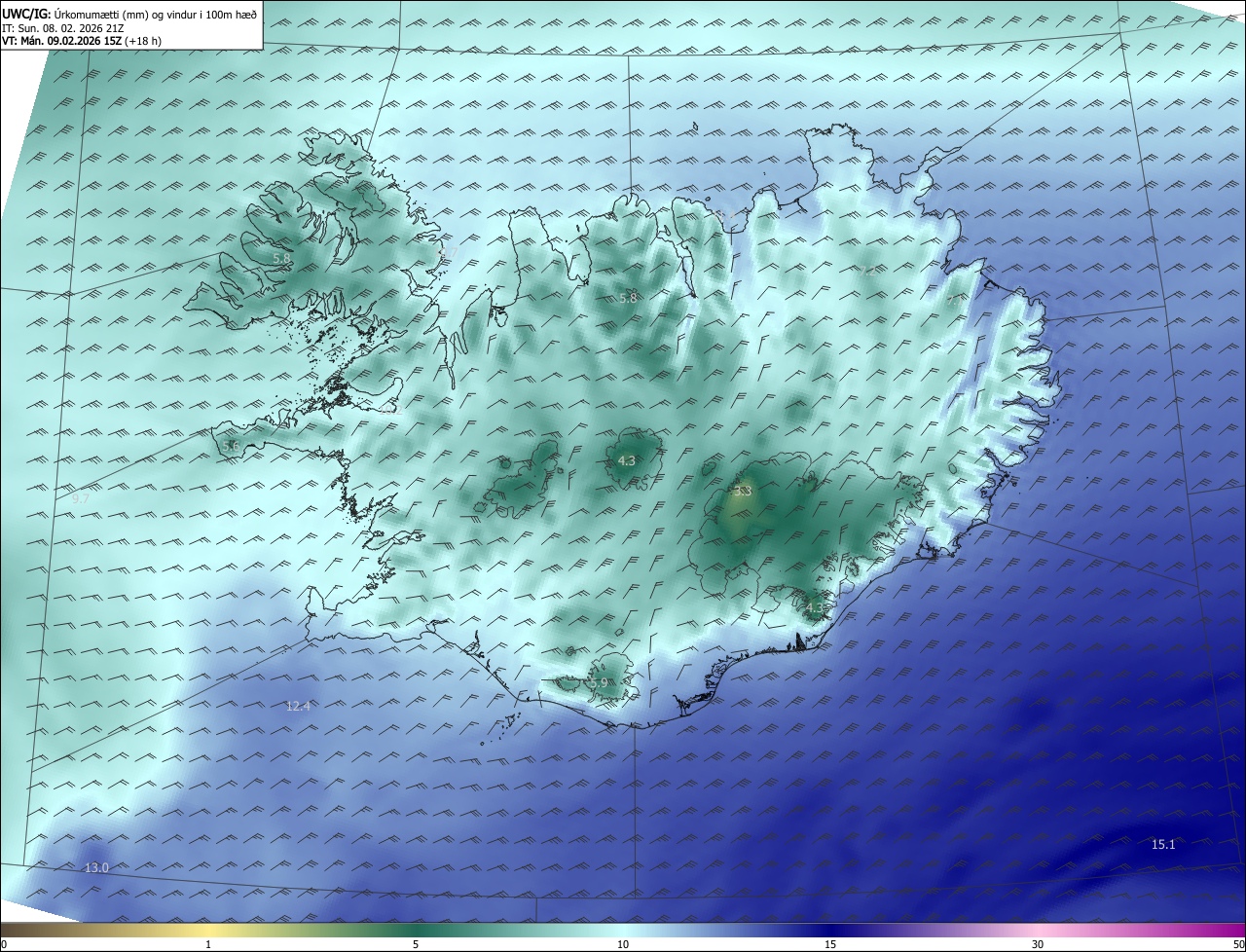Screen dimensions: 1246x952
Task: Select the scale tick label 10
Action: coord(623,945)
